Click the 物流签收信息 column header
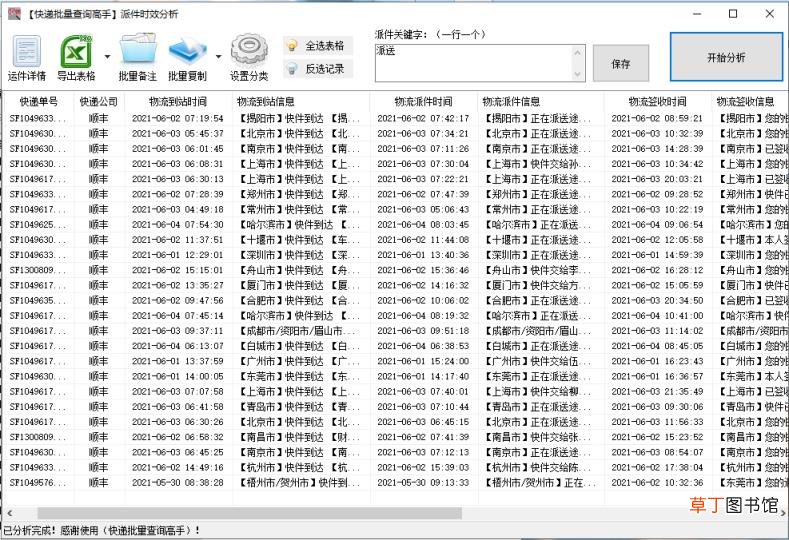Screen dimensions: 789x540 pyautogui.click(x=750, y=102)
